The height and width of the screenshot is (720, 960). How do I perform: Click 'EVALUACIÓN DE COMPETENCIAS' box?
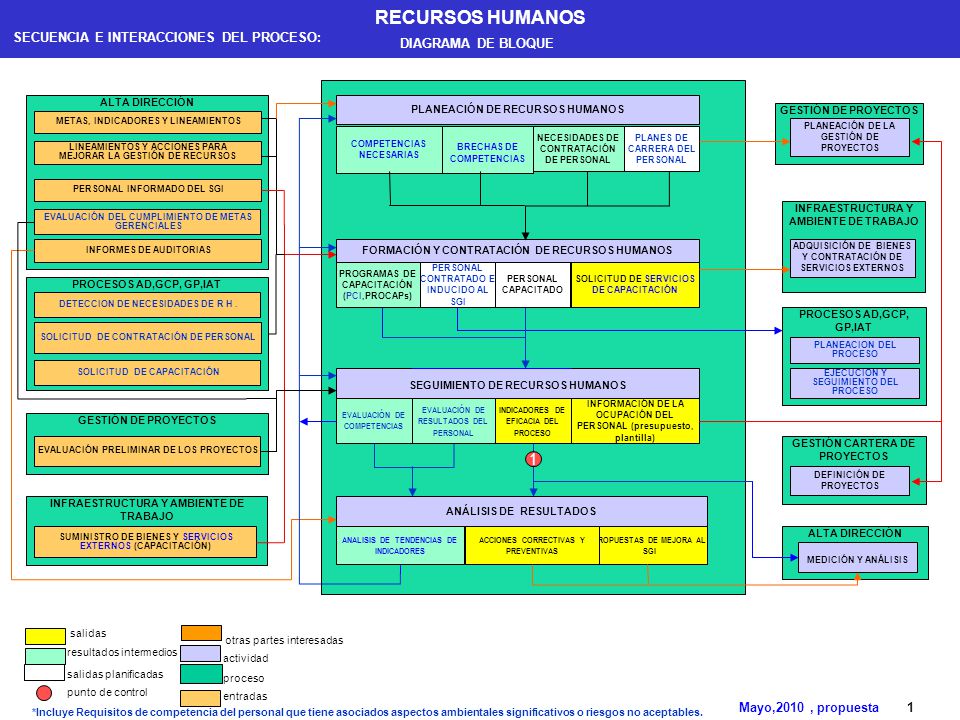373,421
